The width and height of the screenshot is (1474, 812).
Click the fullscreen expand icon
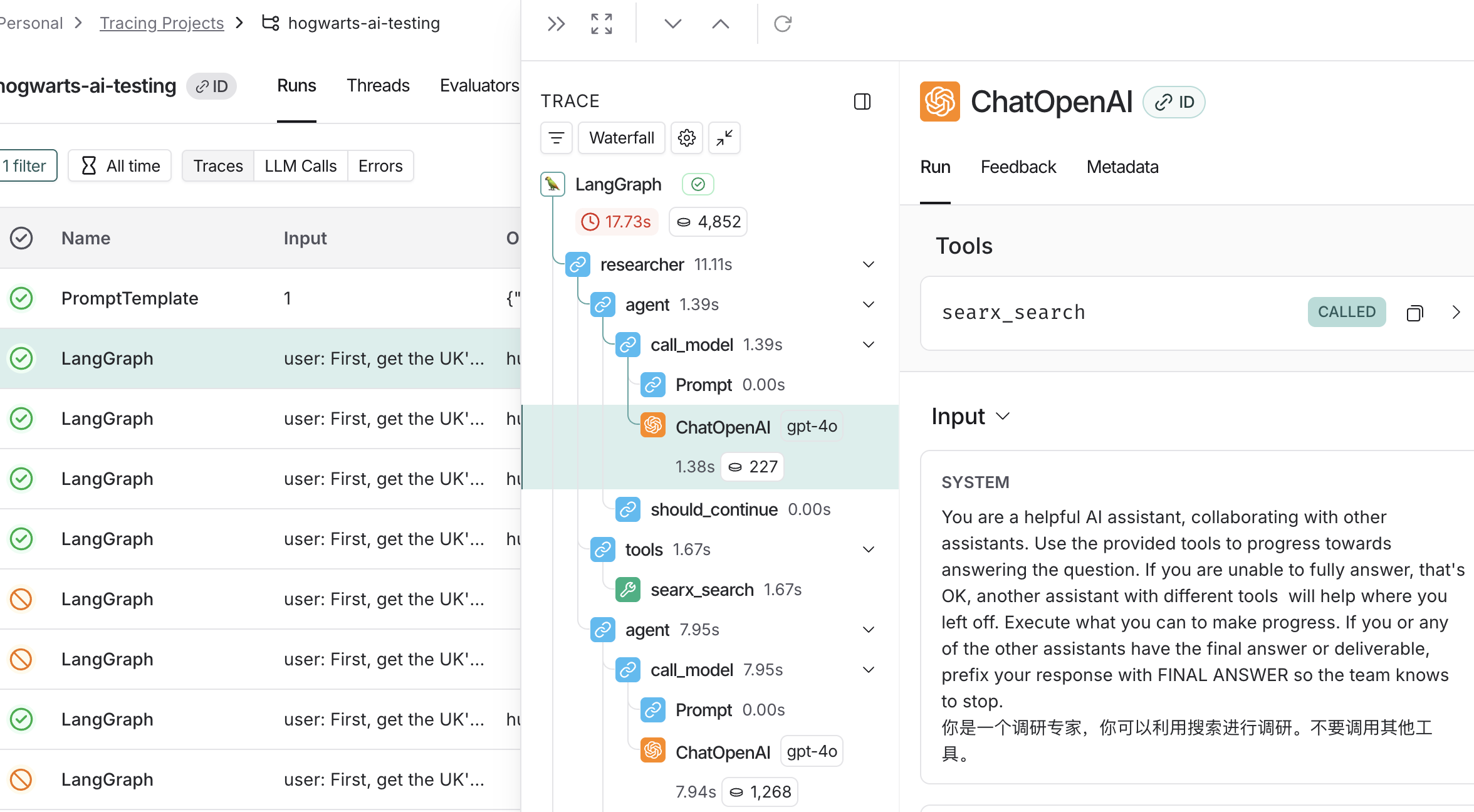tap(601, 24)
